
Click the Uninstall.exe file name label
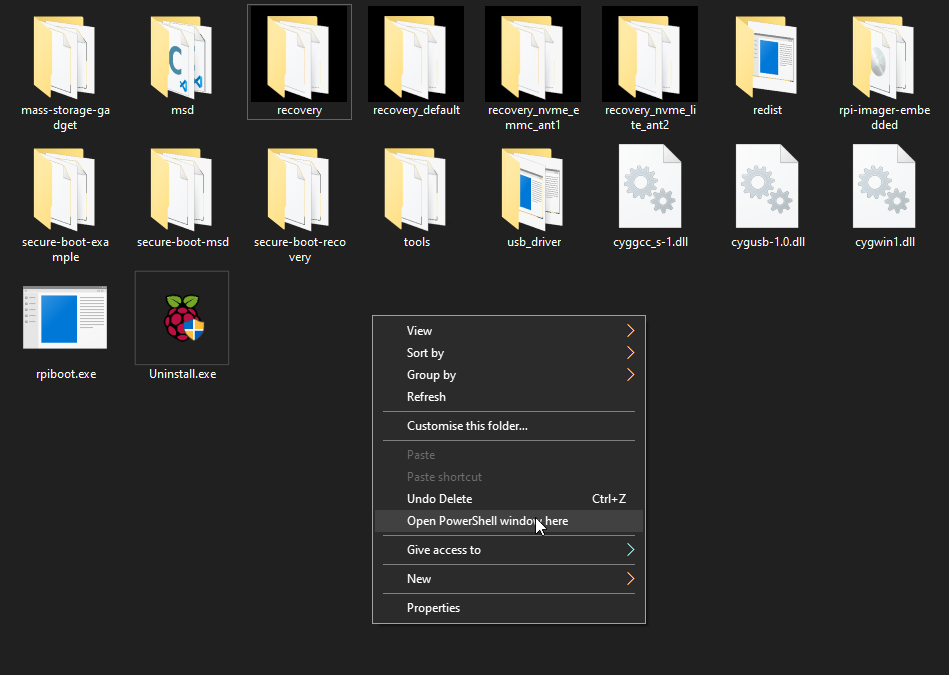click(x=182, y=374)
